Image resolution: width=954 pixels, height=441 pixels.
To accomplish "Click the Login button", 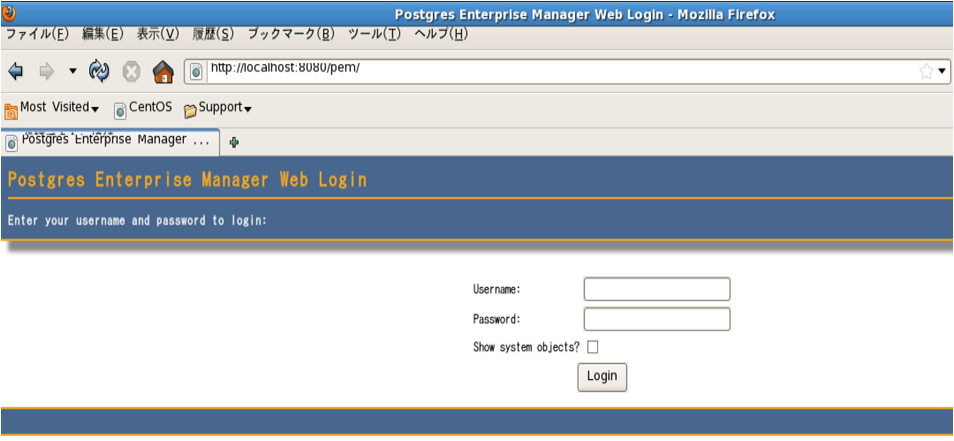I will 602,377.
